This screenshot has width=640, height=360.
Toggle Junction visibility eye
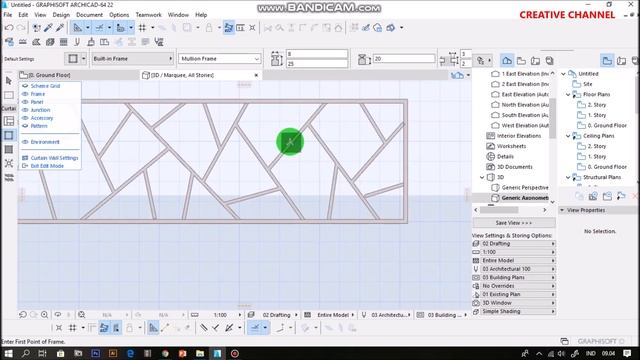(x=25, y=110)
